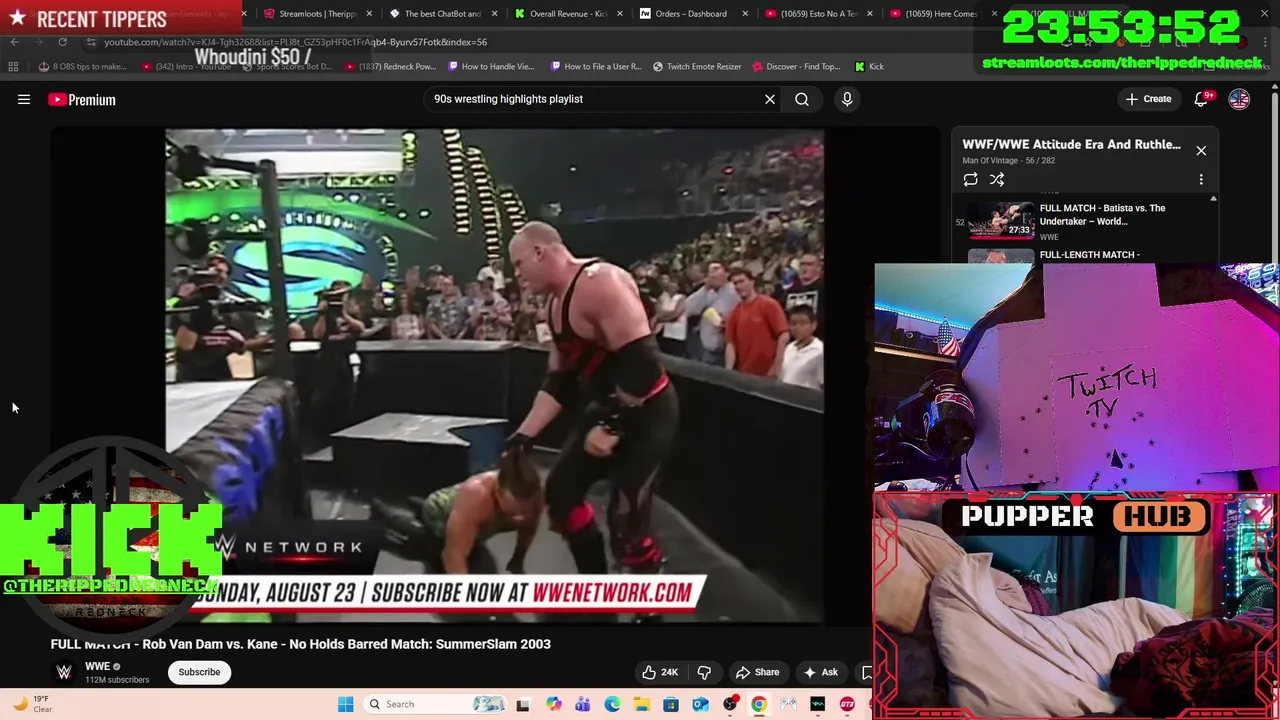Switch to Chrome on the taskbar
The image size is (1280, 720).
pyautogui.click(x=759, y=704)
